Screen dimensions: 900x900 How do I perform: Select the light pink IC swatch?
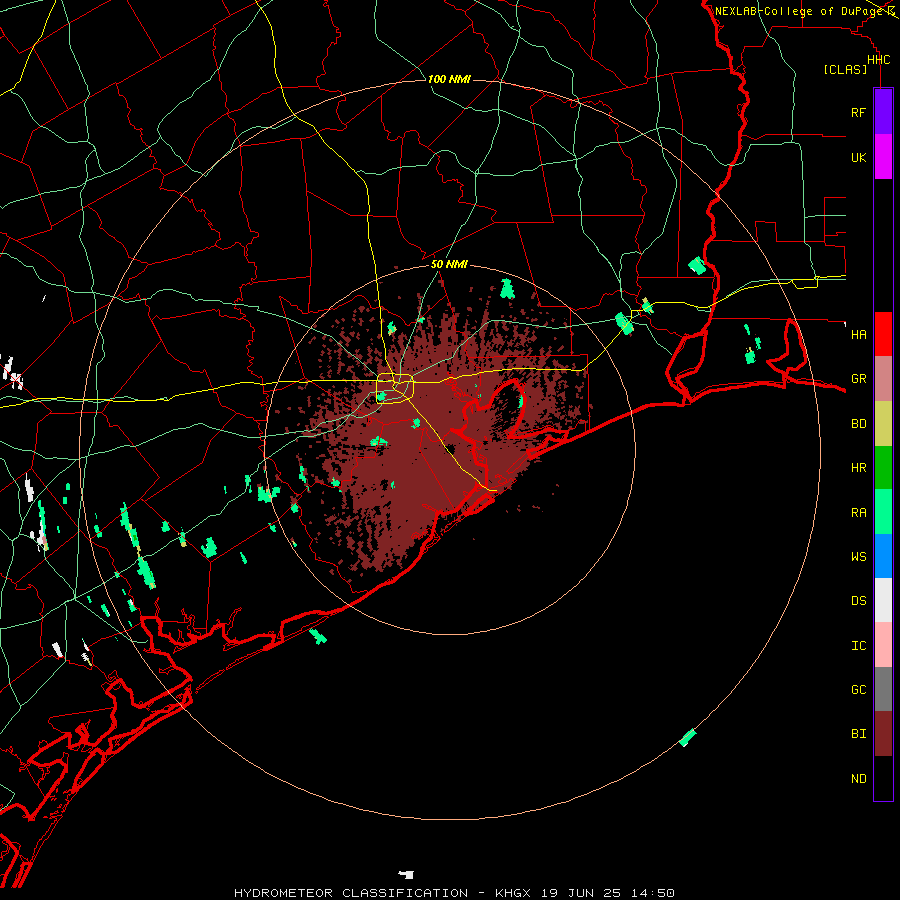[x=883, y=645]
